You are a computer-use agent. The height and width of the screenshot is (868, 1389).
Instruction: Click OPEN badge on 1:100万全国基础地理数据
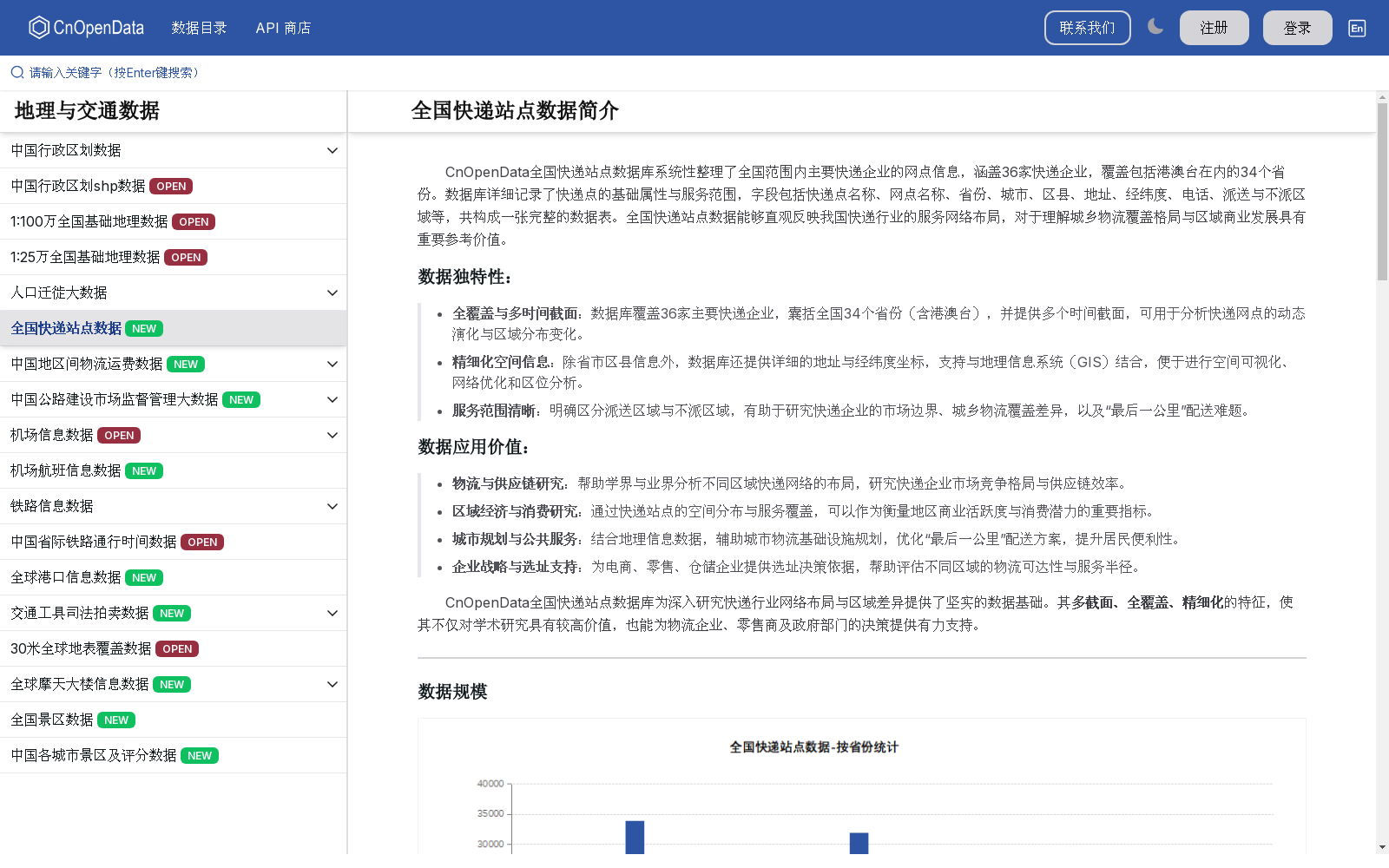194,221
